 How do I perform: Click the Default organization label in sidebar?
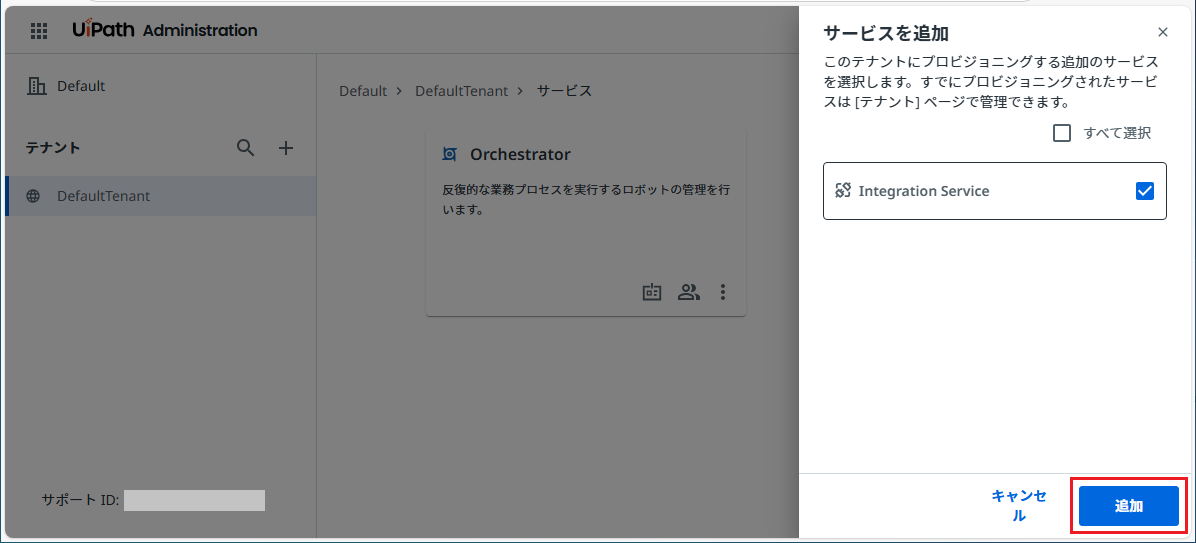81,86
